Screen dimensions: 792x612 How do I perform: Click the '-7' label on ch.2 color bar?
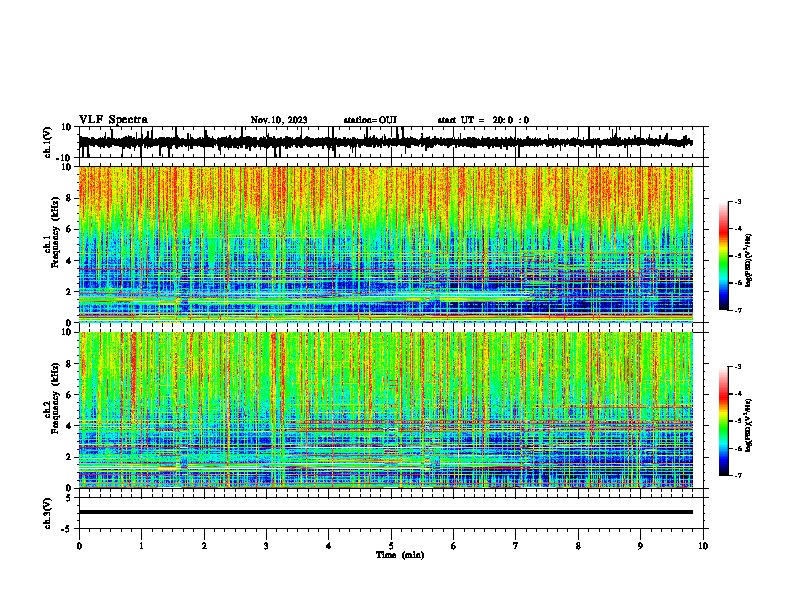737,475
